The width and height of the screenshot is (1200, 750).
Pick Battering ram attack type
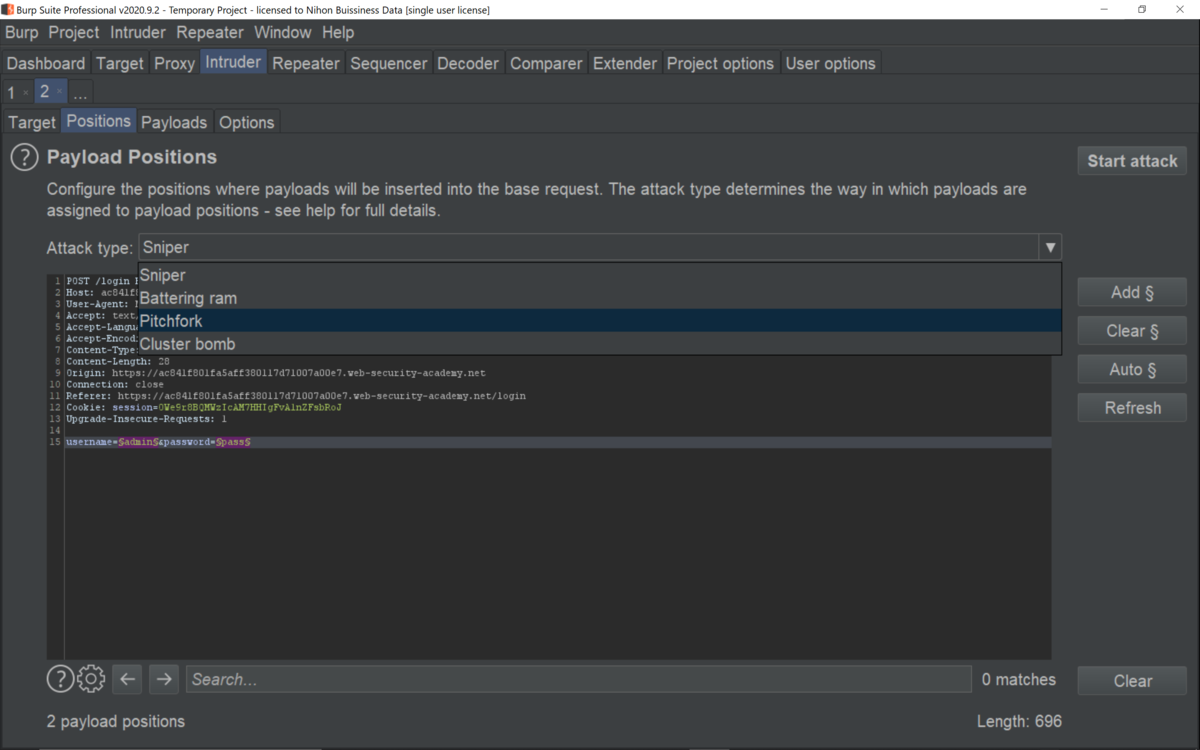point(599,298)
